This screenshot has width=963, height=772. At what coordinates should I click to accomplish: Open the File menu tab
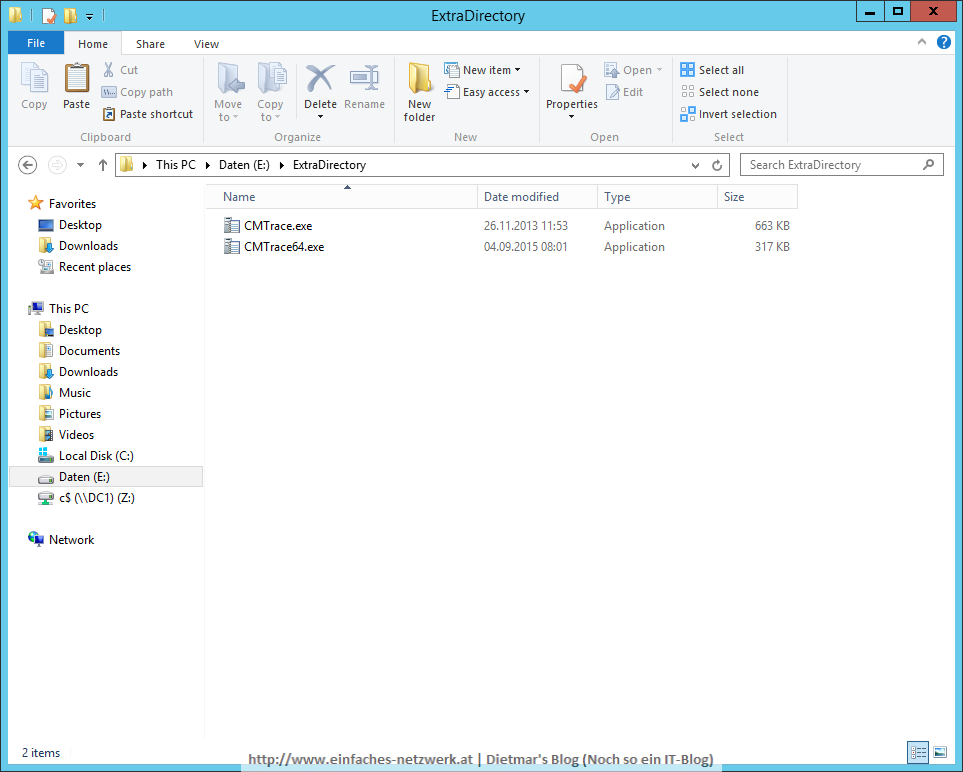36,44
